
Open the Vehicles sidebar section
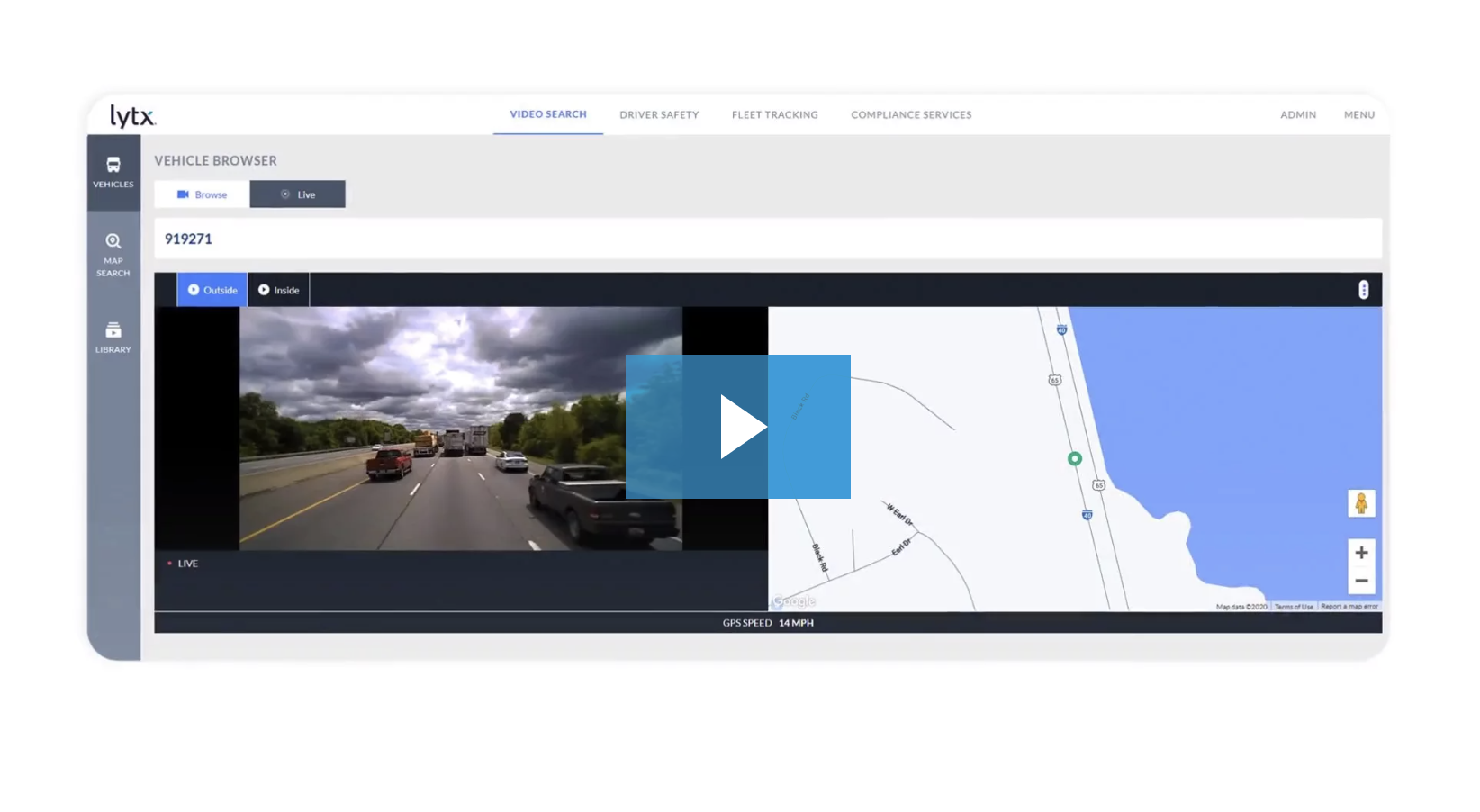point(113,172)
